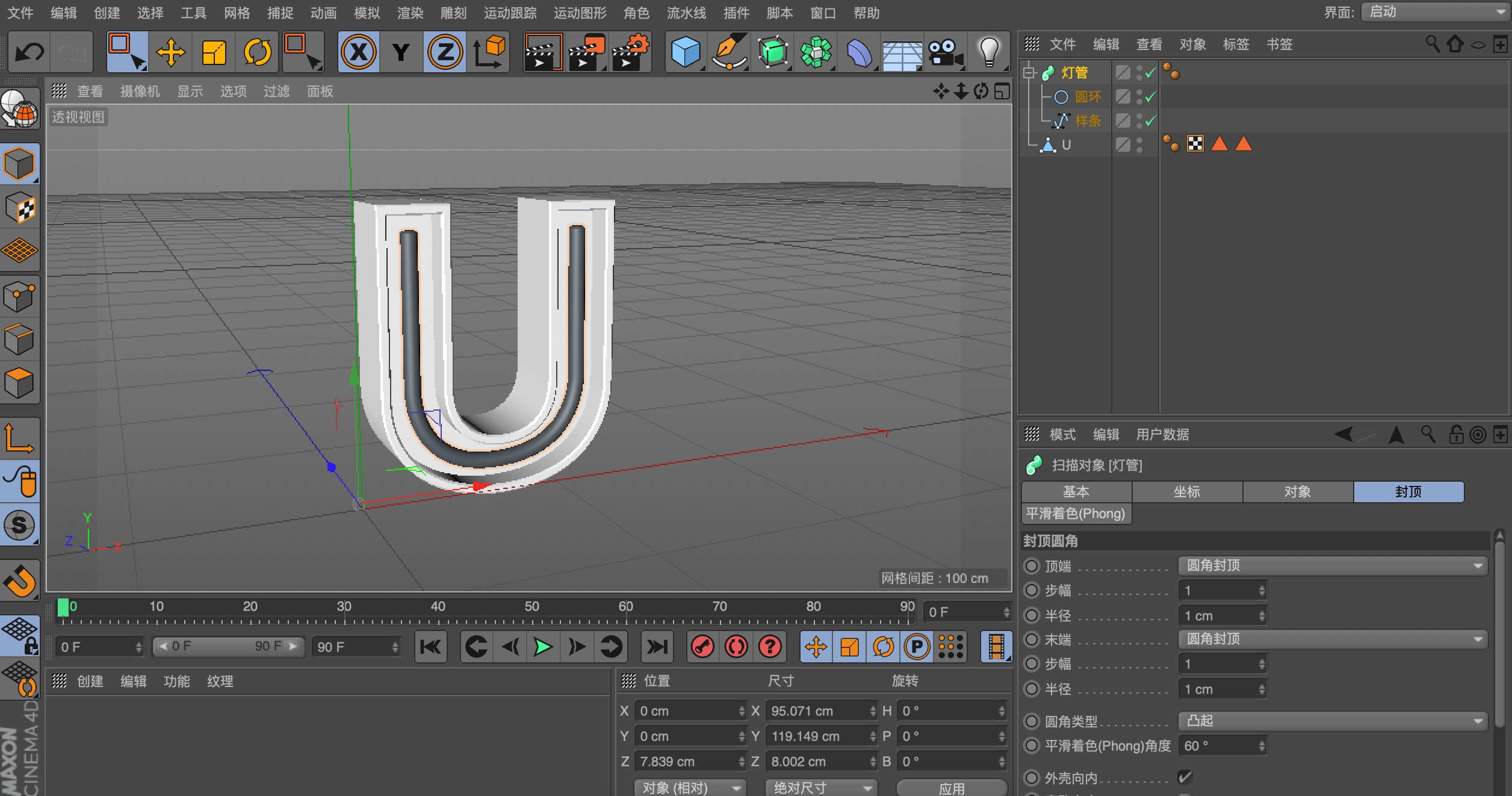
Task: Click the Camera object icon
Action: pyautogui.click(x=945, y=52)
